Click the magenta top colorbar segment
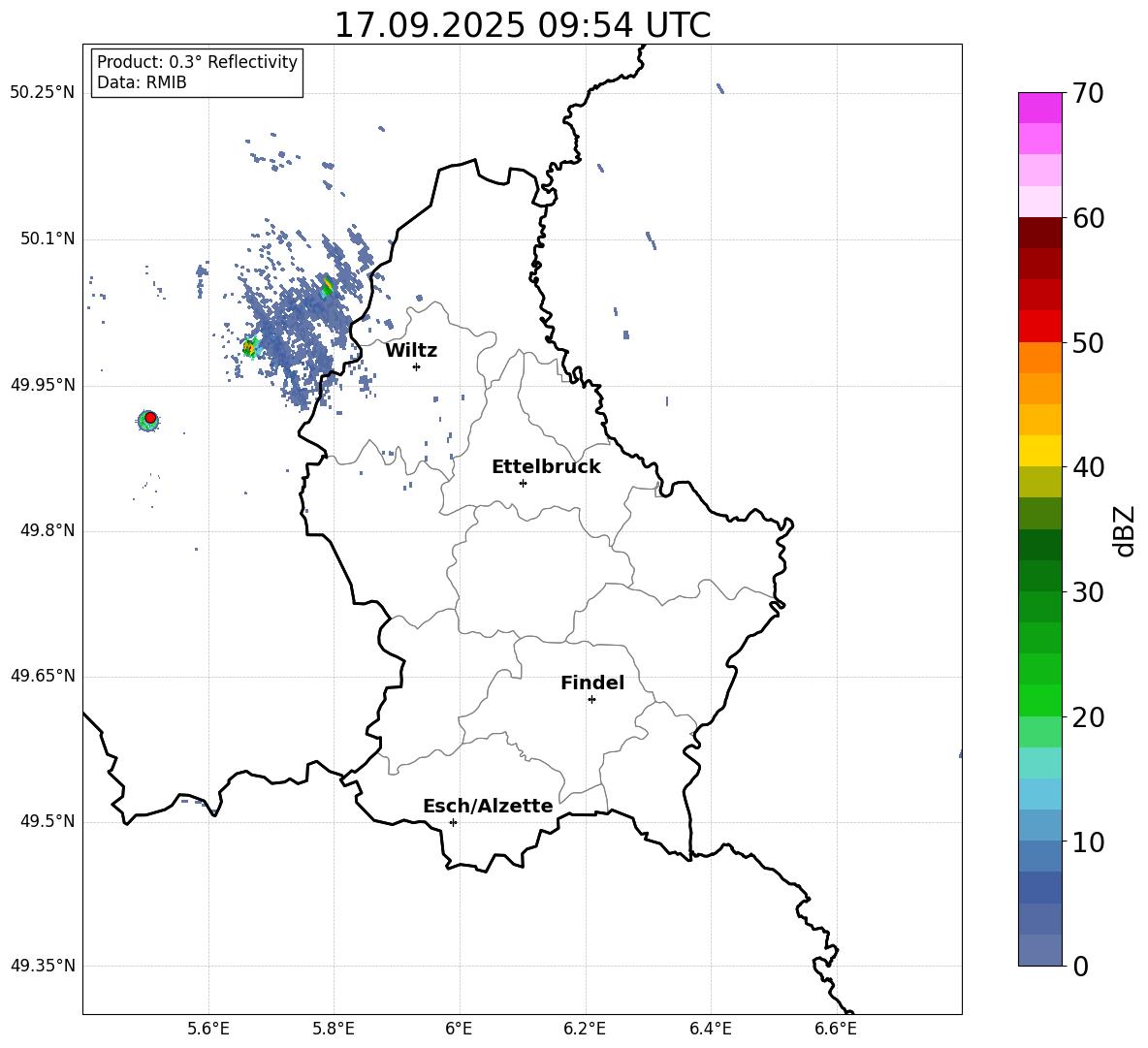The image size is (1148, 1048). [x=1039, y=108]
